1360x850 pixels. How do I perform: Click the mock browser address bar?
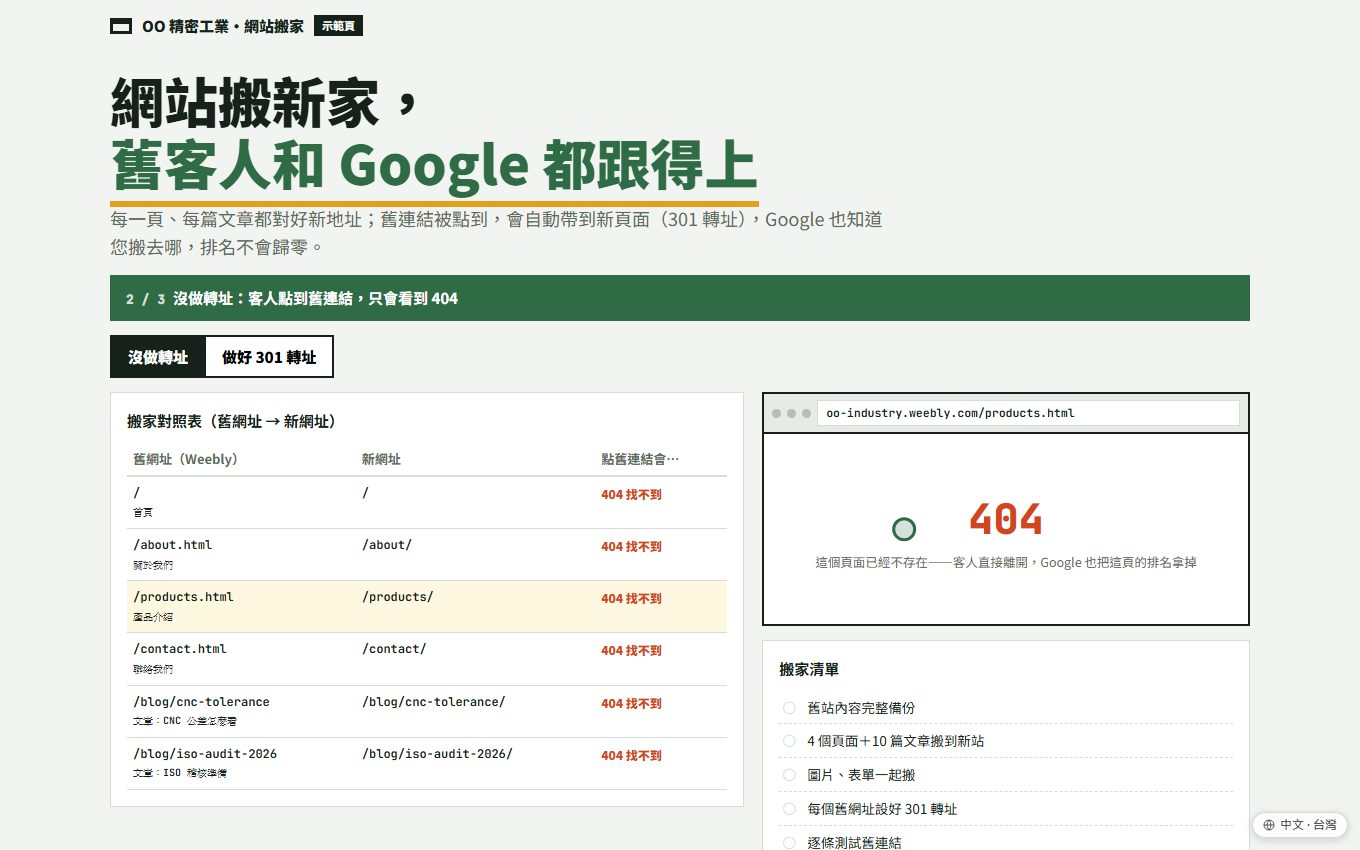coord(1028,413)
